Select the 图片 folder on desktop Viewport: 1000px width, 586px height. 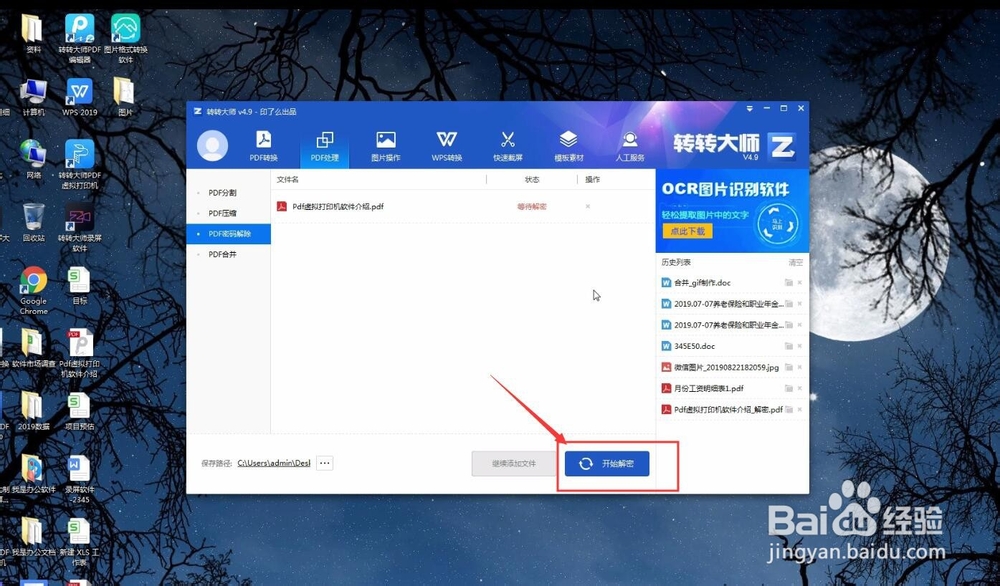125,97
